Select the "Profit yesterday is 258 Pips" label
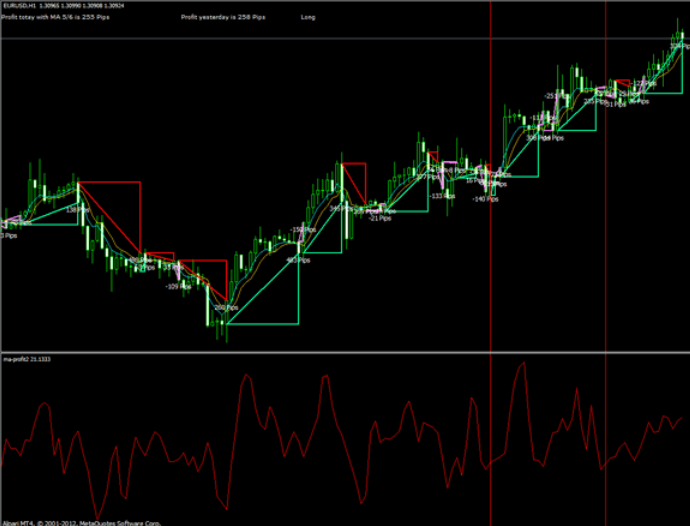 click(x=223, y=18)
